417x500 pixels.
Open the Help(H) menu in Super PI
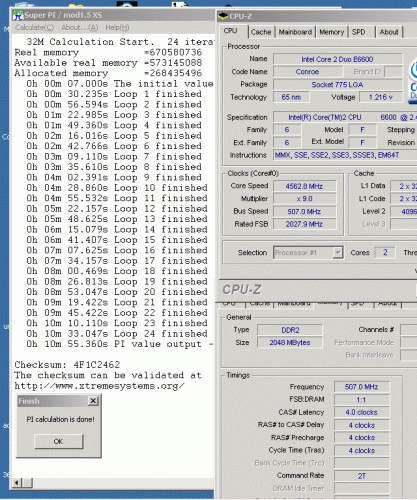pos(117,28)
